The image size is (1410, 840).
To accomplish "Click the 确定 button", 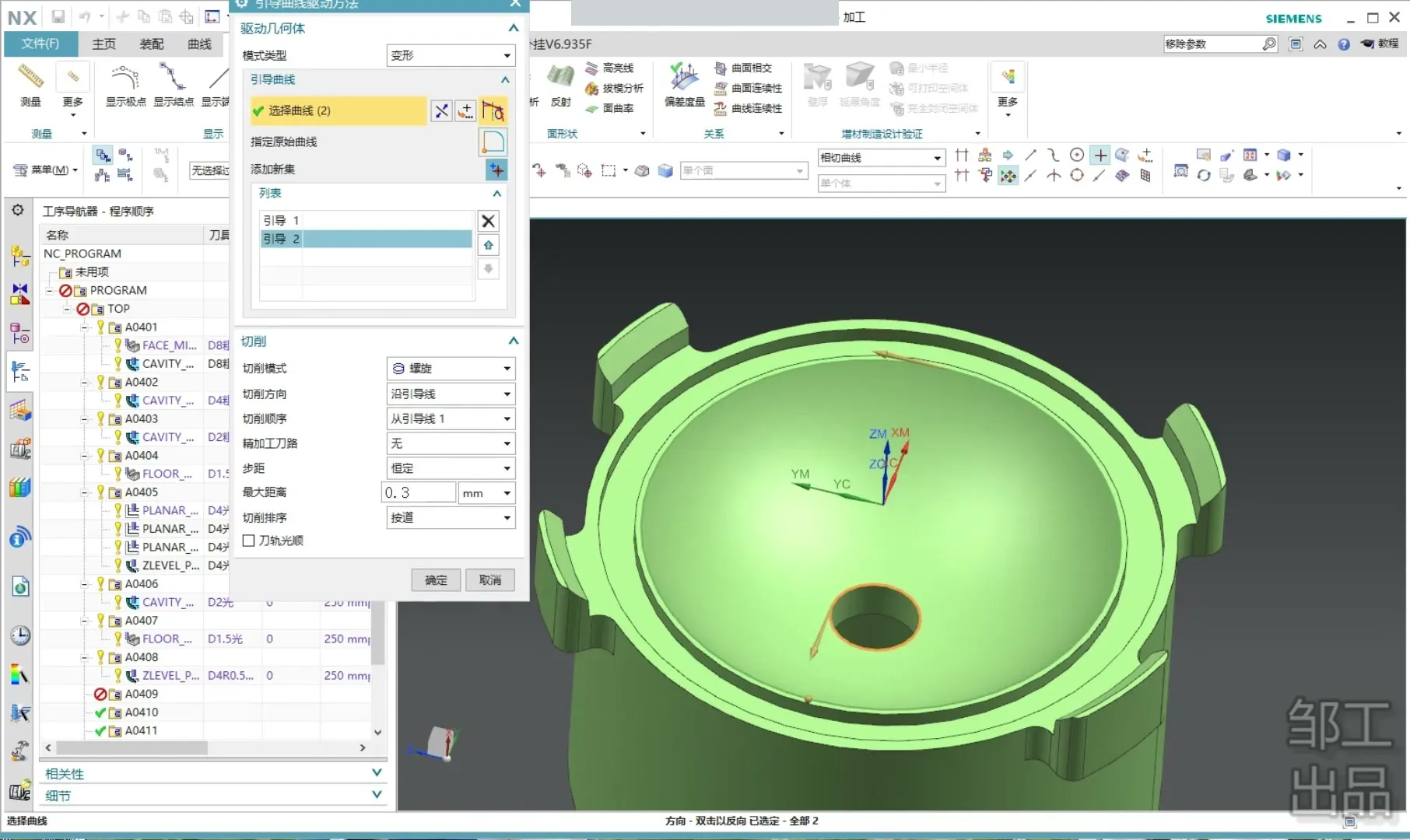I will [x=436, y=580].
